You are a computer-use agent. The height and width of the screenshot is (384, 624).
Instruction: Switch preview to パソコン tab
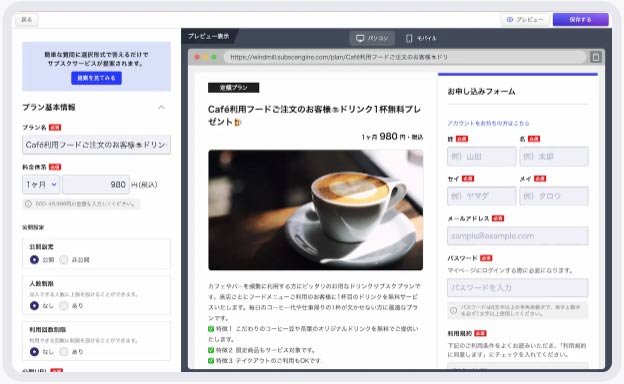point(372,38)
